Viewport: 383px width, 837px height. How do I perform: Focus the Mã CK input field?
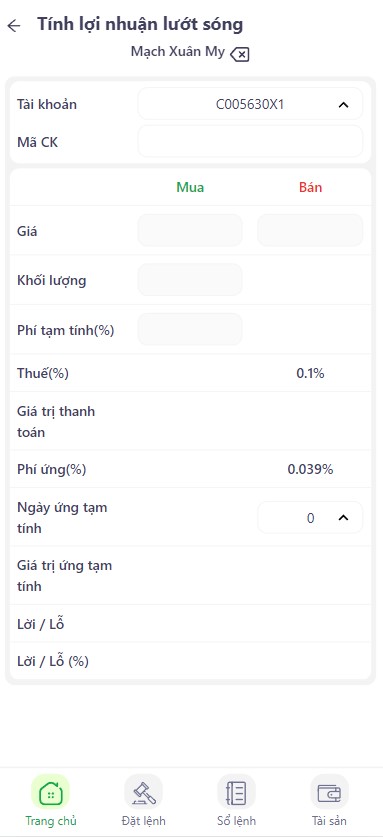pyautogui.click(x=250, y=142)
